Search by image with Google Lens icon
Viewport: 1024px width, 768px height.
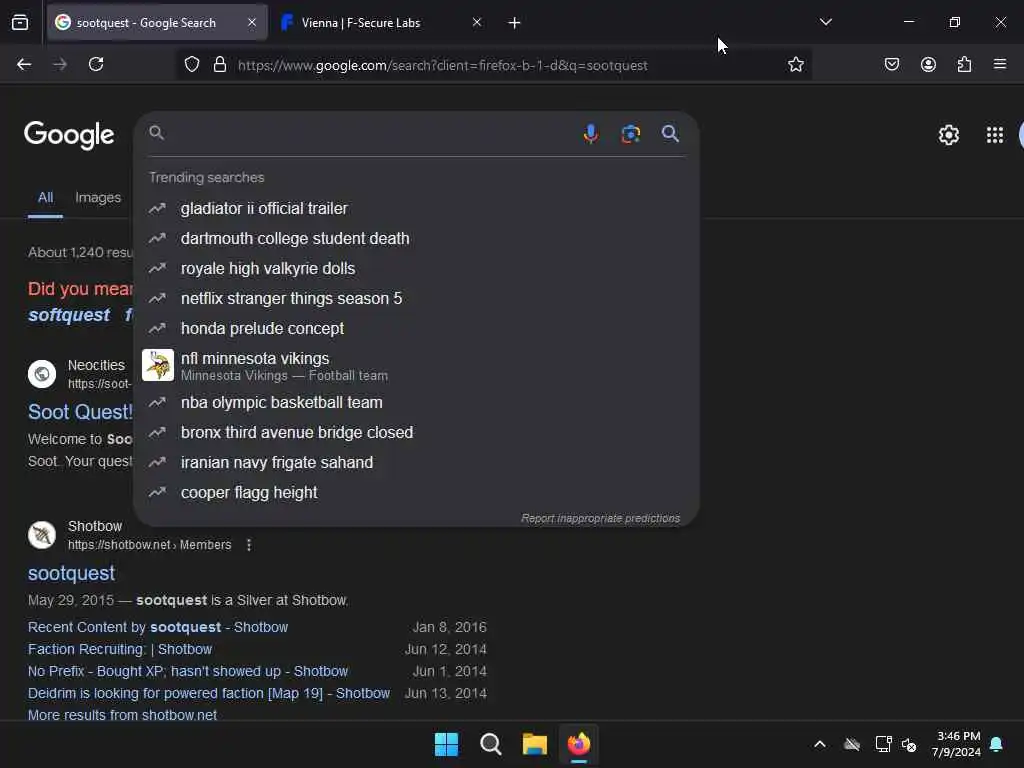pos(631,134)
